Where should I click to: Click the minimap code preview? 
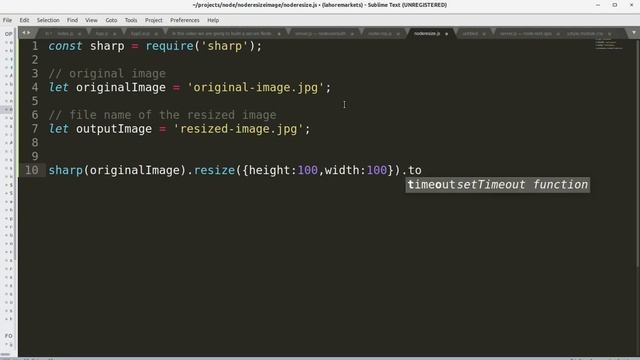[x=609, y=44]
